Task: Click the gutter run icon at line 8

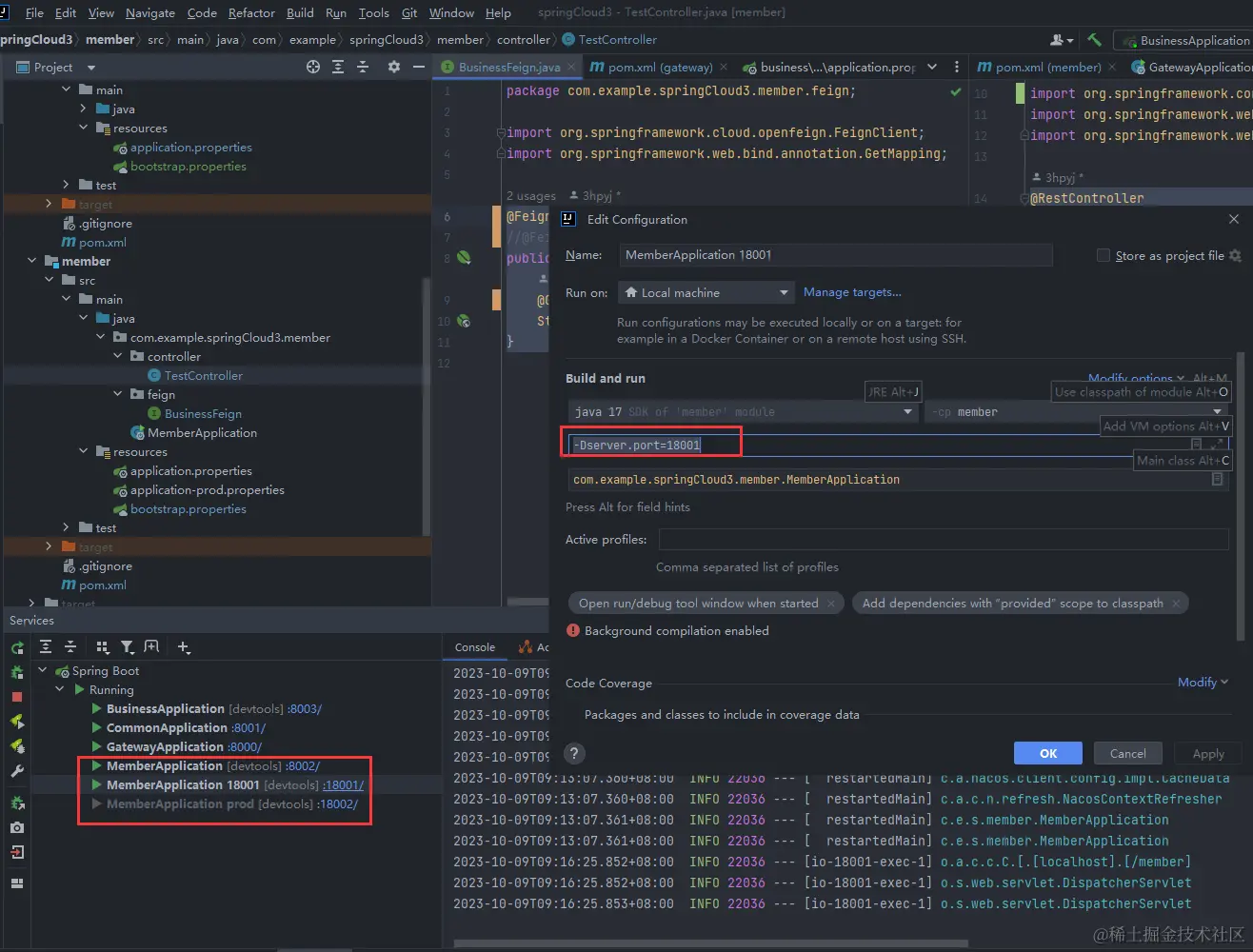Action: 464,258
